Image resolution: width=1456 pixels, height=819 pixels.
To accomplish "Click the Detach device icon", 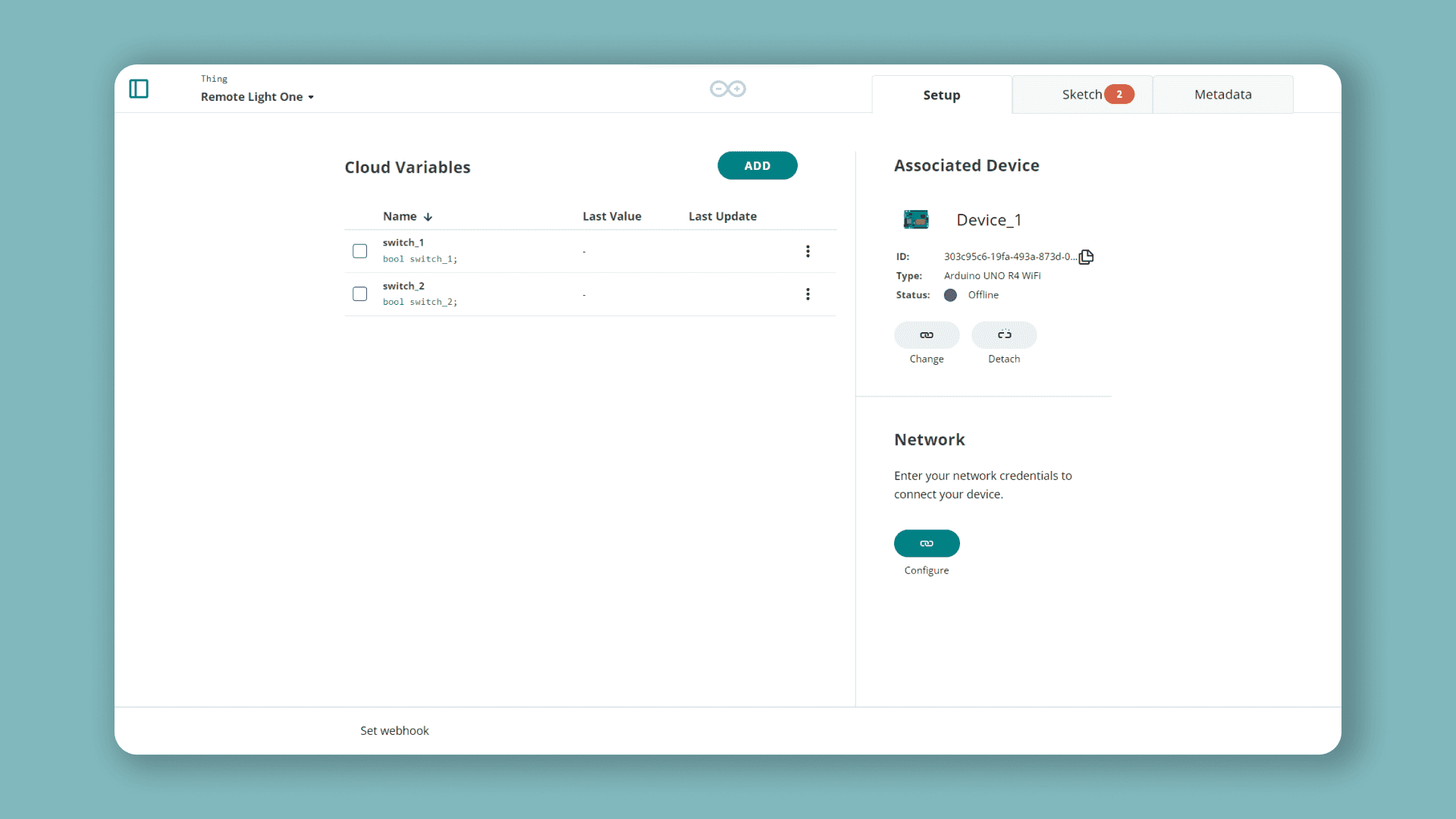I will coord(1003,335).
